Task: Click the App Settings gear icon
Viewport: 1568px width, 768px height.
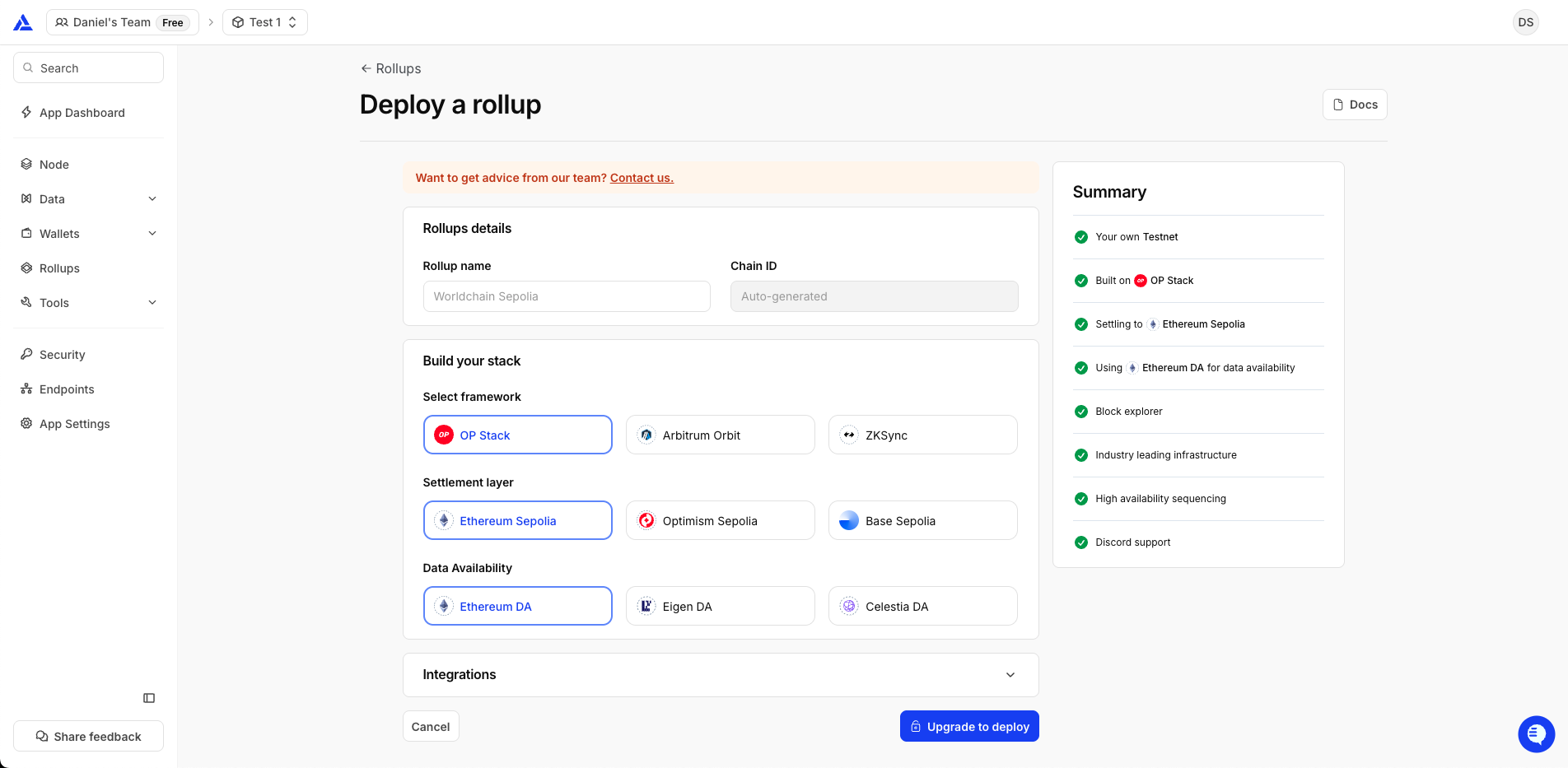Action: pos(26,424)
